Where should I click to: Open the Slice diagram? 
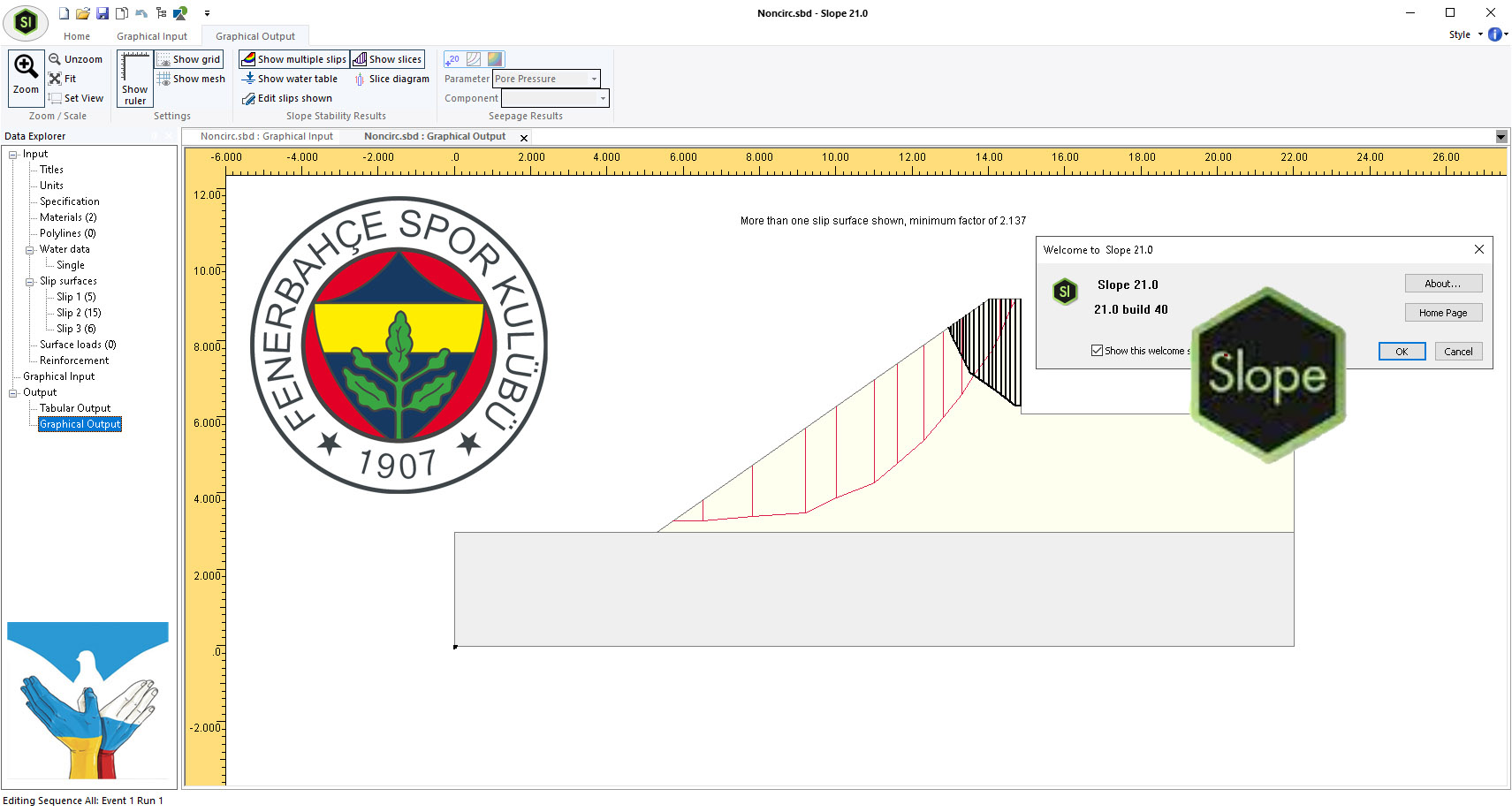[392, 78]
